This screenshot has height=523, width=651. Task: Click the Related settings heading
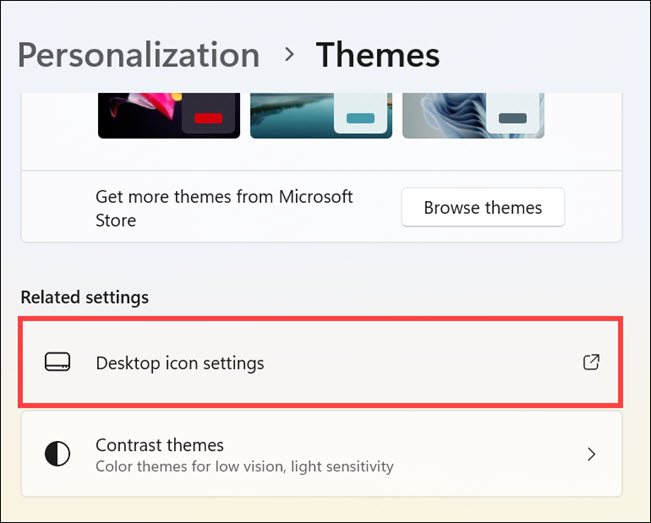point(85,297)
